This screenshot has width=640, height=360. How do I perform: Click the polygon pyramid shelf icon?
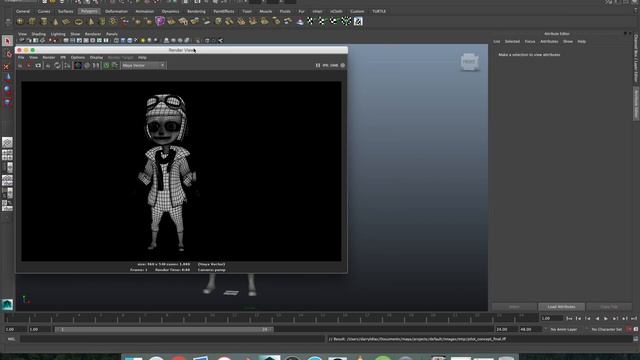click(91, 21)
